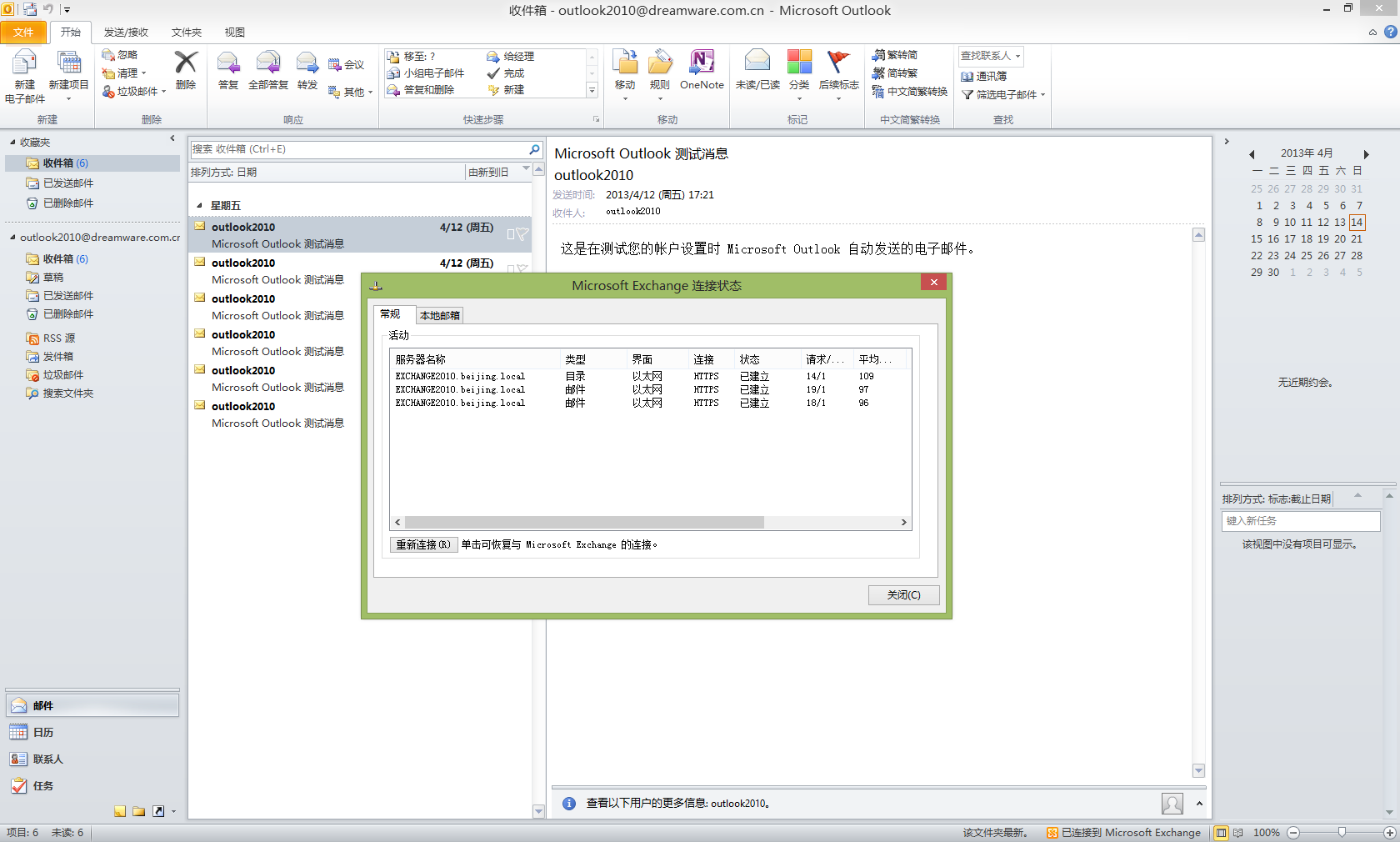Image resolution: width=1400 pixels, height=842 pixels.
Task: Click the Find a Contact (查找联系人) box
Action: tap(991, 56)
